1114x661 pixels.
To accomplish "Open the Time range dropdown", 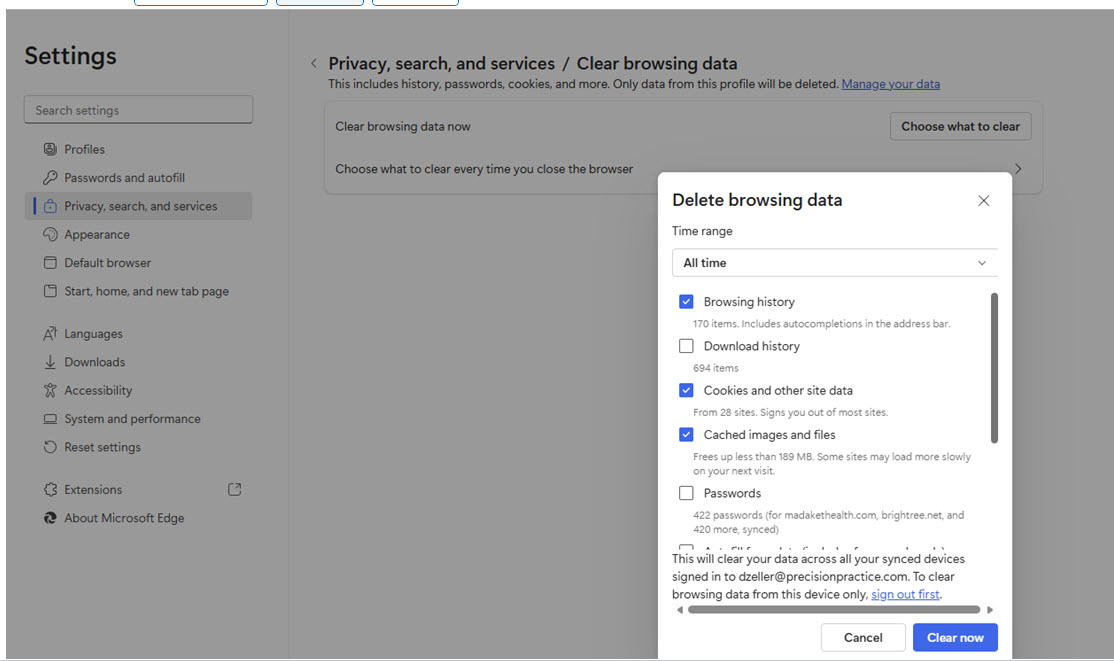I will (834, 263).
